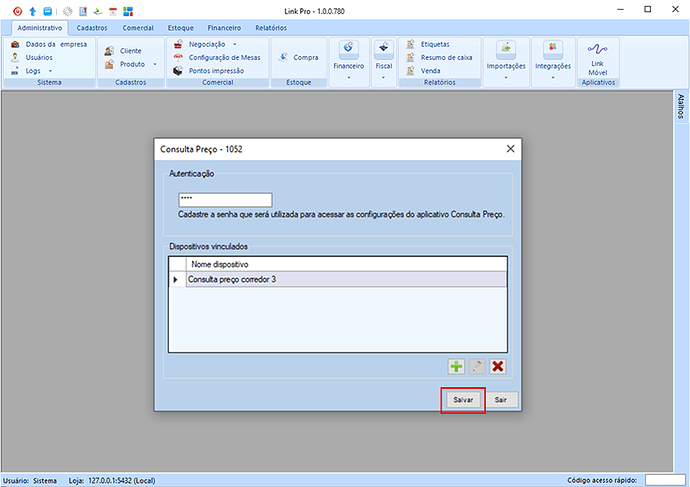Switch to the Cadastros ribbon tab

[x=92, y=28]
